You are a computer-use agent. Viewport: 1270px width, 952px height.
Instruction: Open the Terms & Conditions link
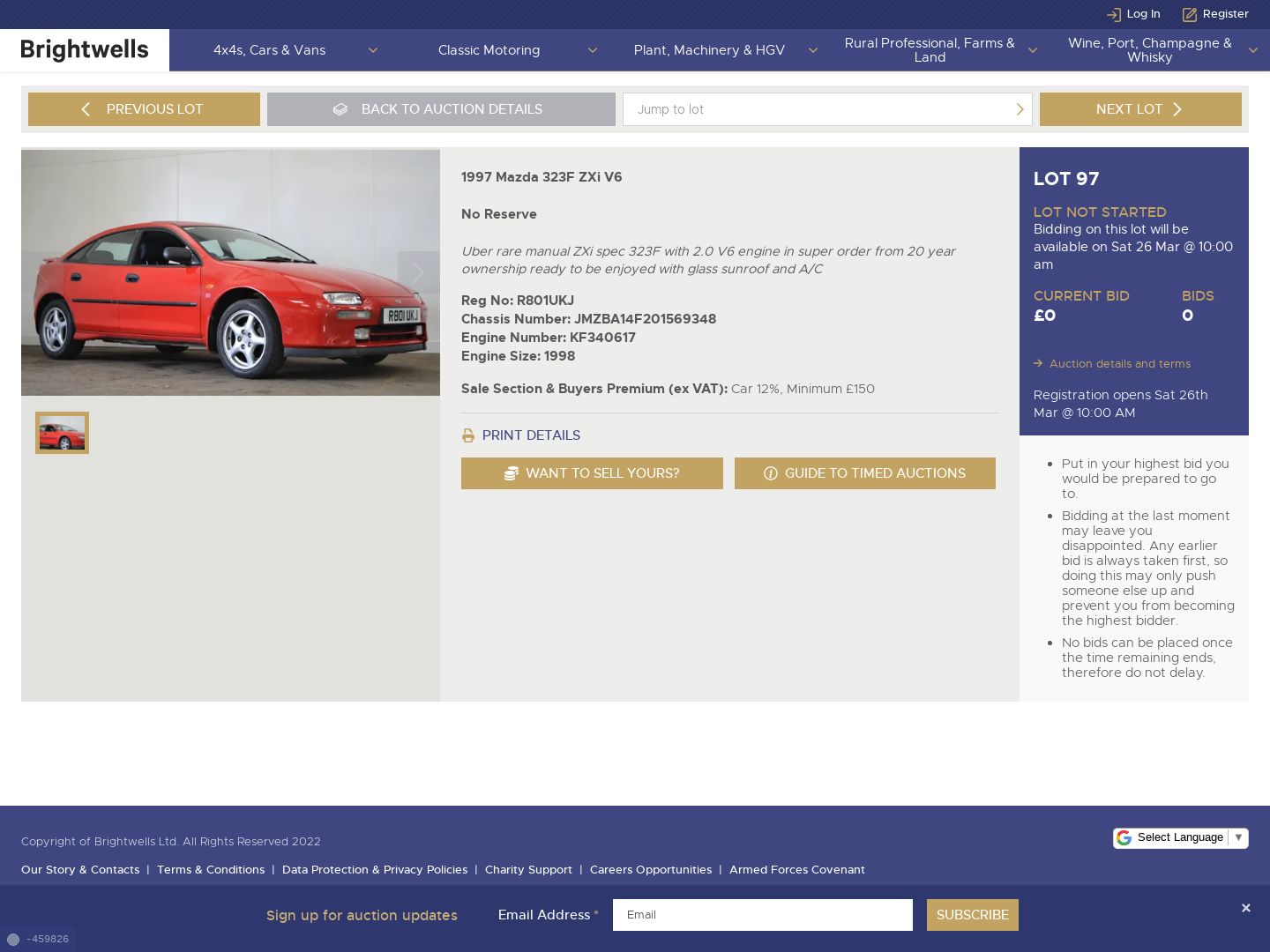211,870
